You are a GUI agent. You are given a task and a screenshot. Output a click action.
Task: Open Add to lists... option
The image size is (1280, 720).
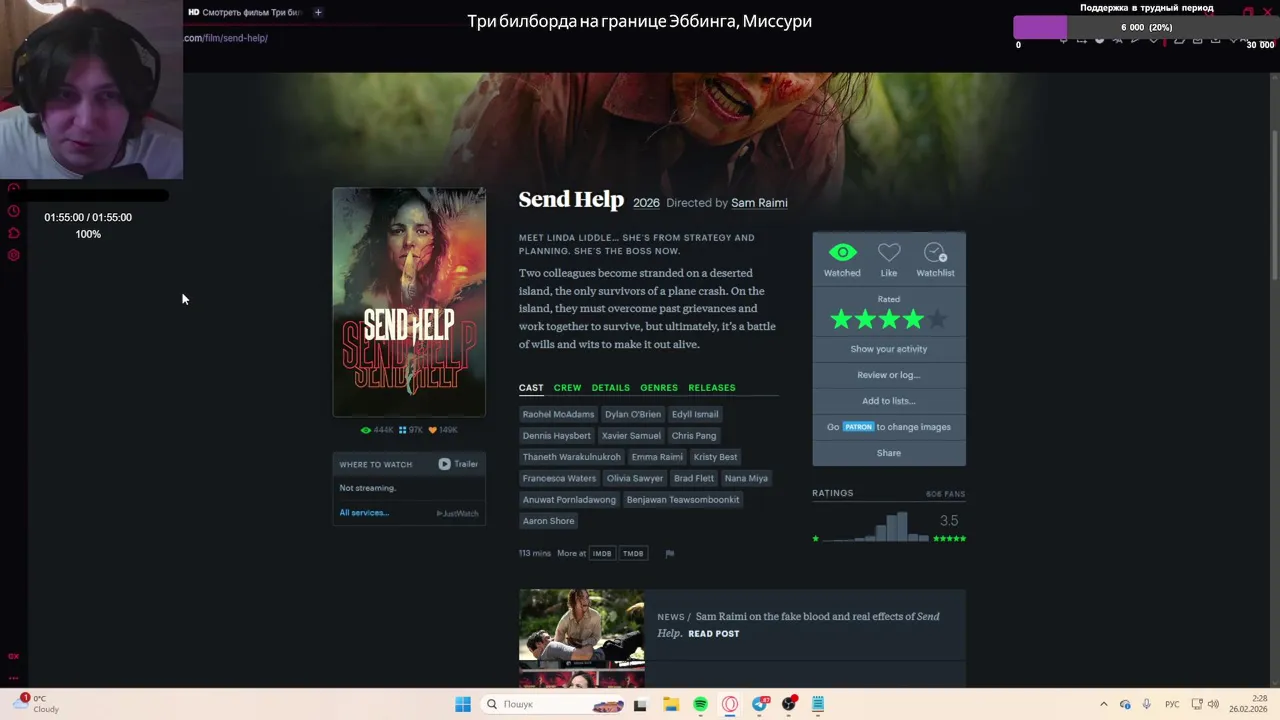pyautogui.click(x=889, y=401)
